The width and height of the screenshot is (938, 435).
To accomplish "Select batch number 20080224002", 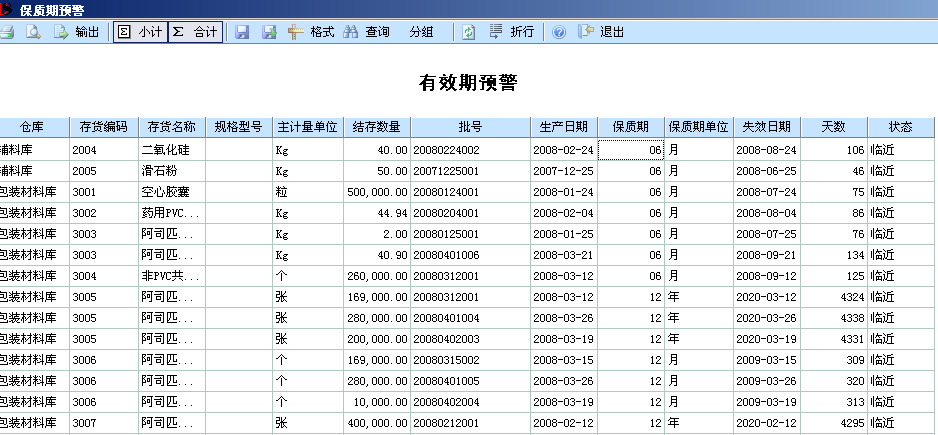I will click(471, 150).
